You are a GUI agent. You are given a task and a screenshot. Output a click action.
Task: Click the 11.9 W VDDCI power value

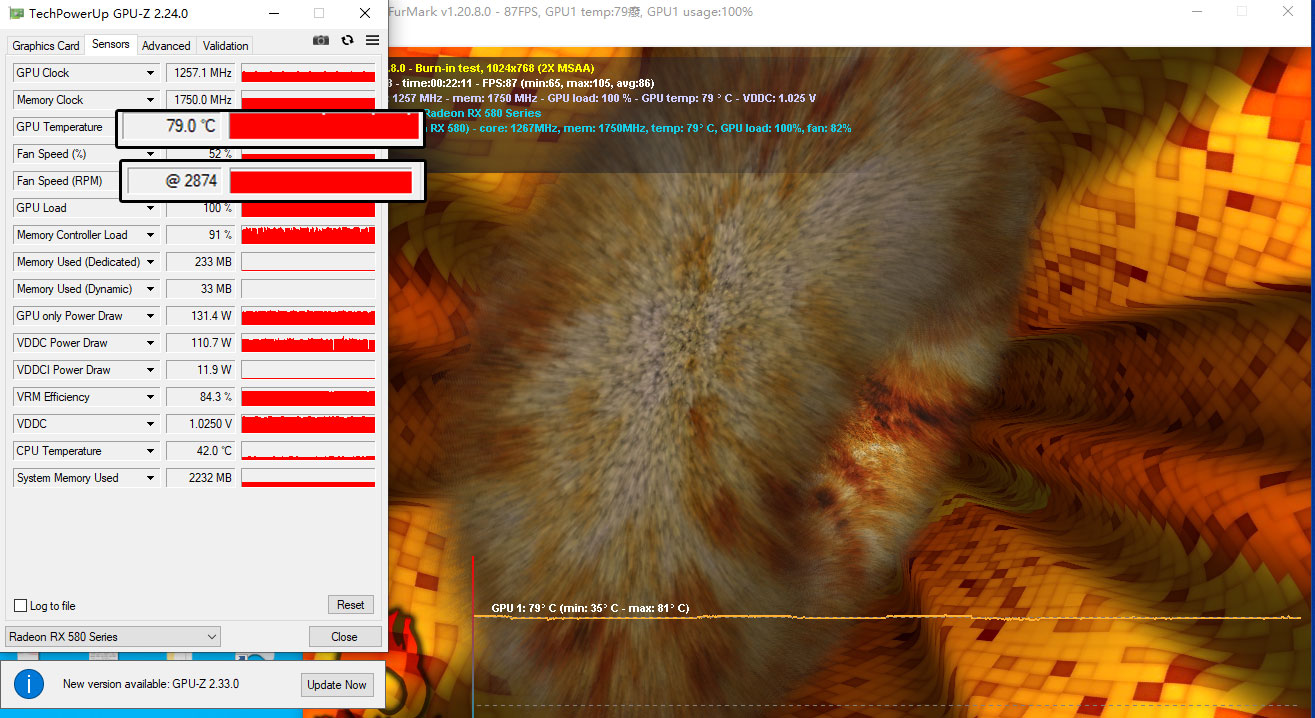[x=200, y=370]
